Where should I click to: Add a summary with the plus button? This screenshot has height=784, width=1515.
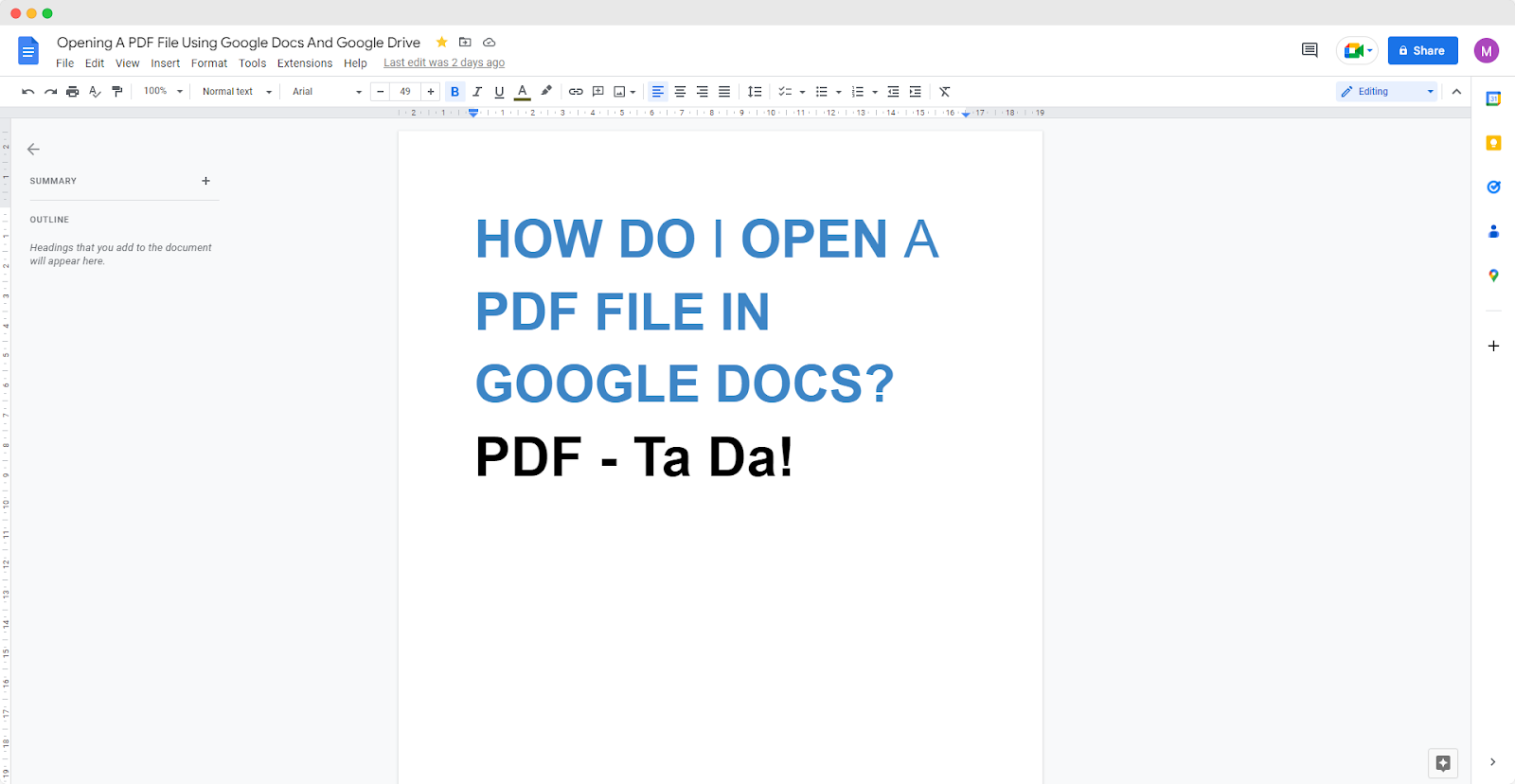click(x=205, y=181)
